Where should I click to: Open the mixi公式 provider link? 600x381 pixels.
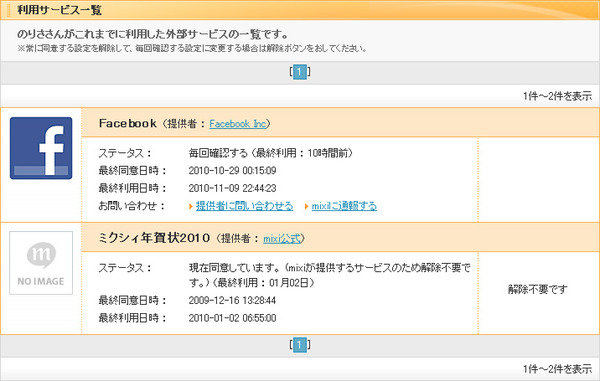point(282,239)
